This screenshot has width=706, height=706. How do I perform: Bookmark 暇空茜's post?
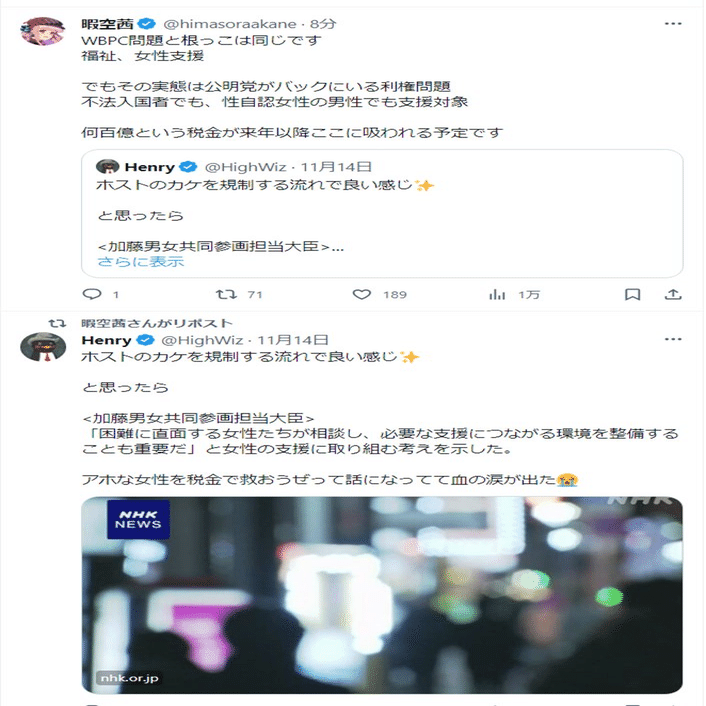(633, 294)
